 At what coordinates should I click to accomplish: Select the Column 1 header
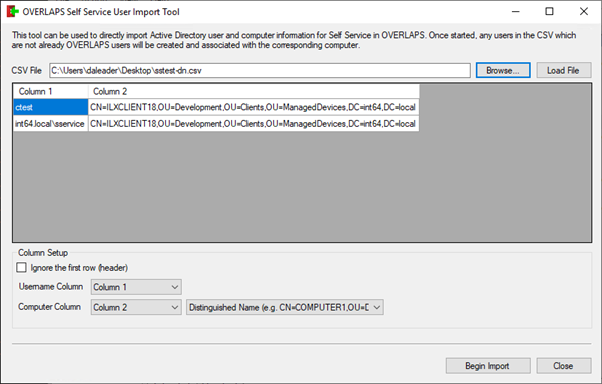click(x=51, y=91)
